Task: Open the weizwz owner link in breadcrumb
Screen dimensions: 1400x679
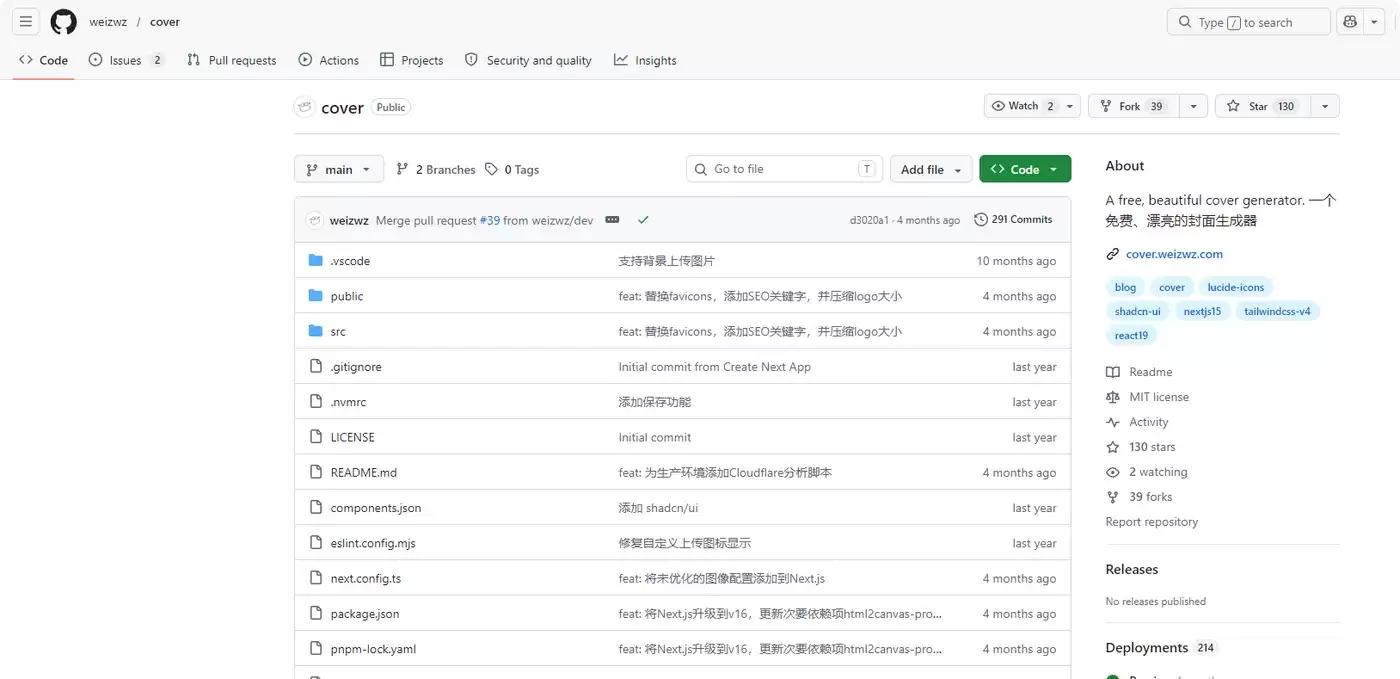Action: point(108,22)
